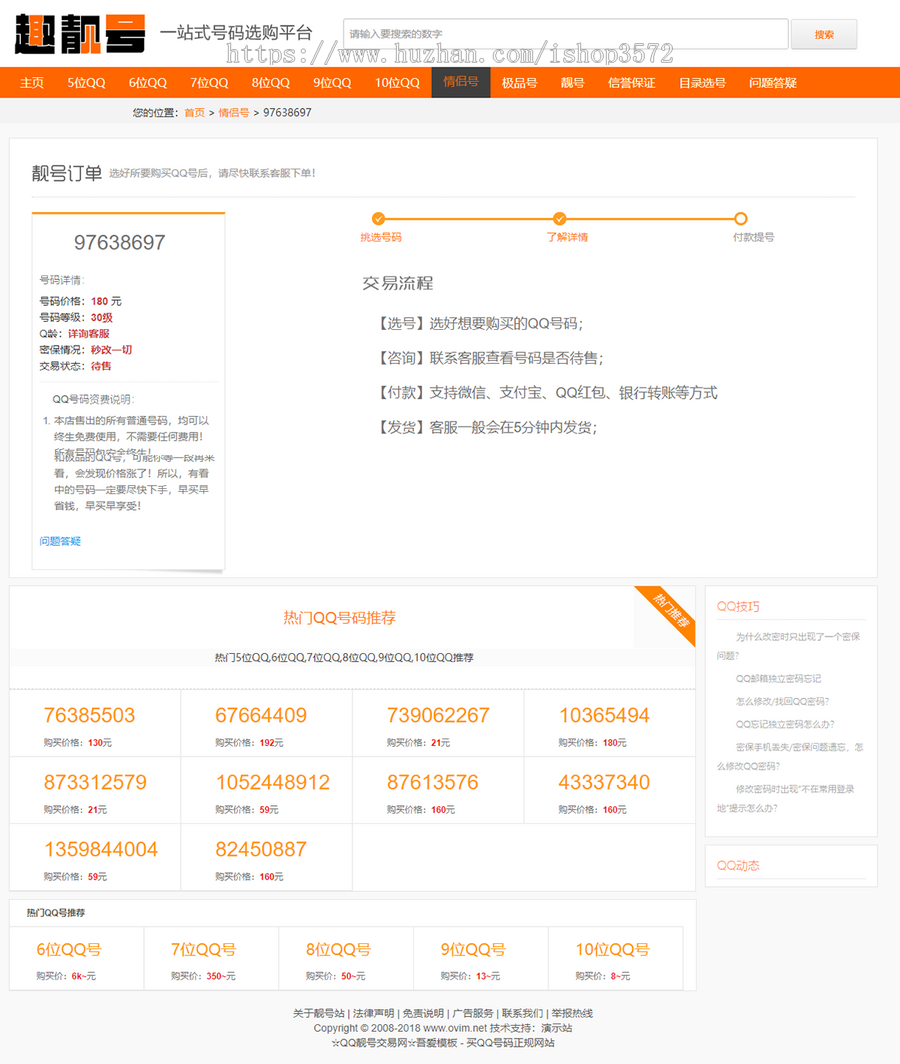
Task: Select 极品号 in the navigation bar
Action: pyautogui.click(x=520, y=83)
